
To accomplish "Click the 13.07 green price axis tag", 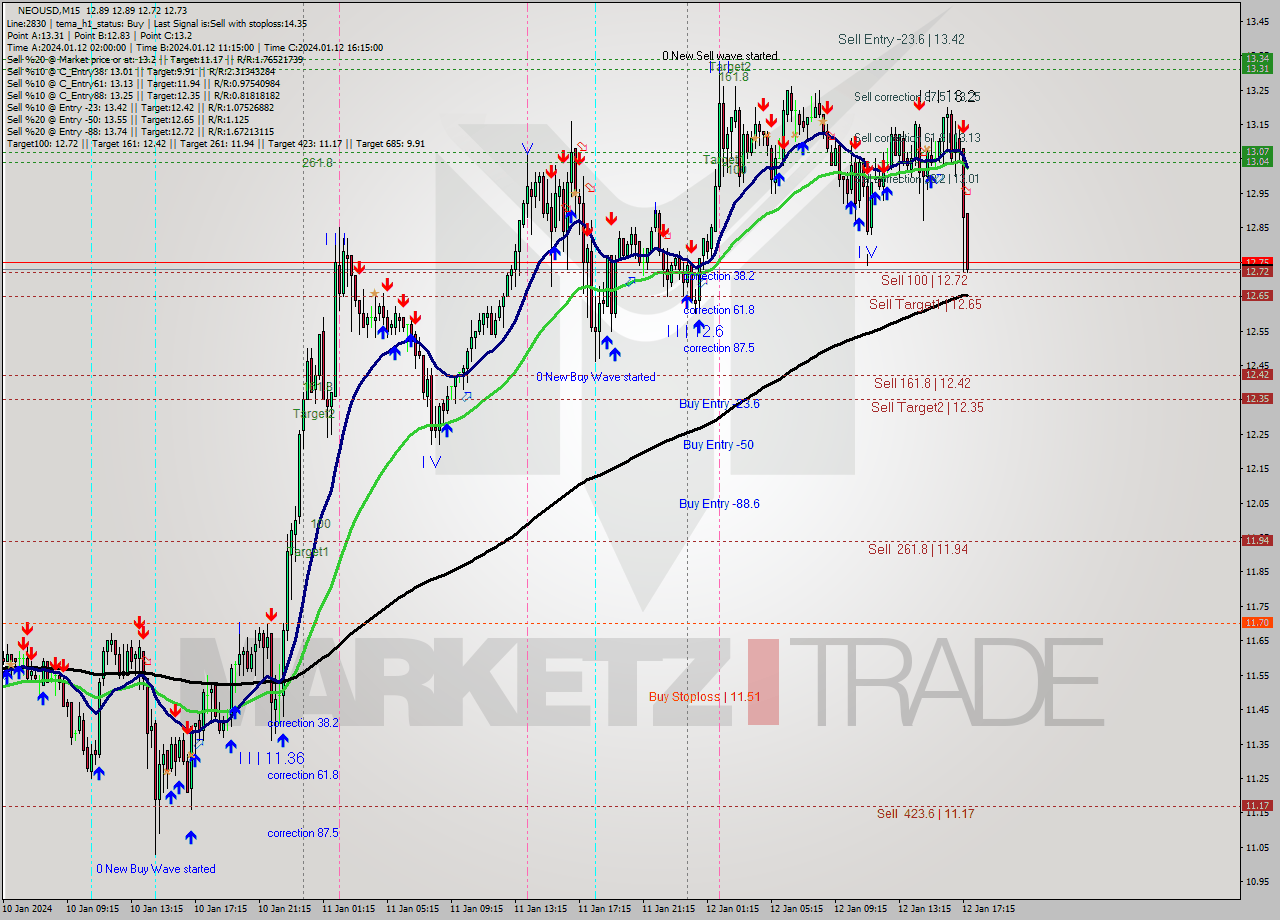I will (1257, 151).
